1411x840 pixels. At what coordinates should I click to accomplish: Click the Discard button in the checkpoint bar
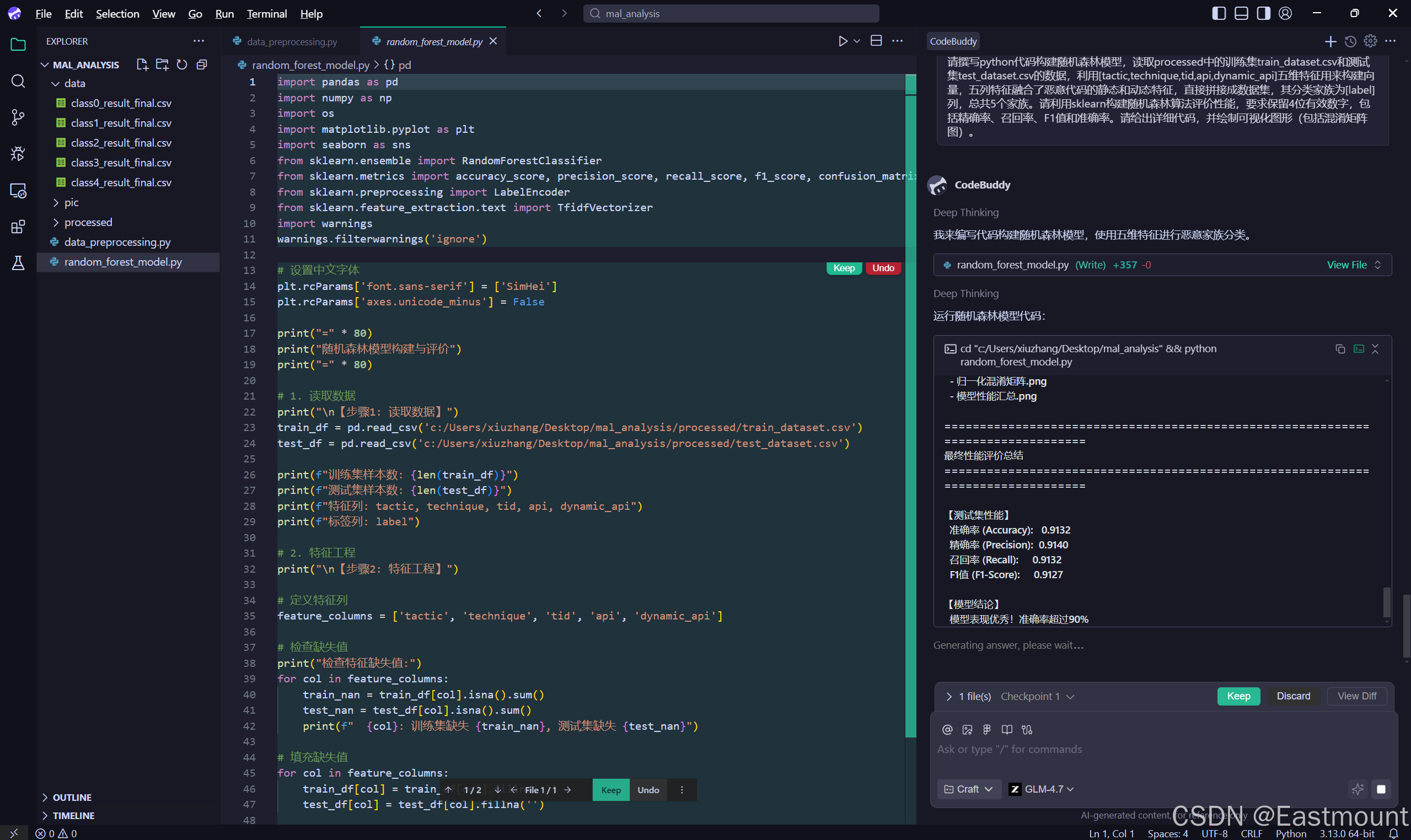tap(1292, 696)
